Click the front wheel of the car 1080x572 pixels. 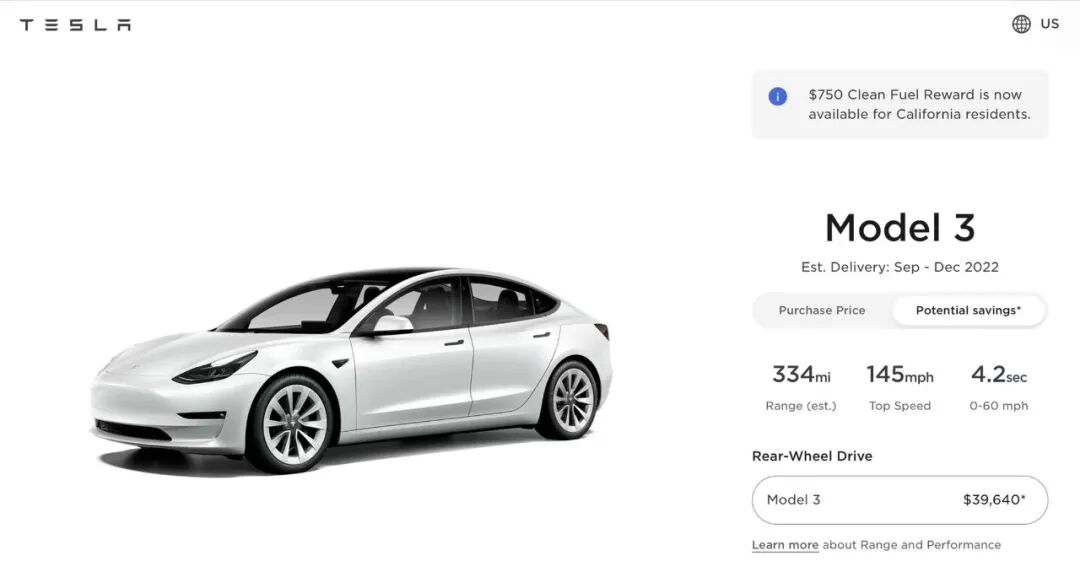coord(292,424)
